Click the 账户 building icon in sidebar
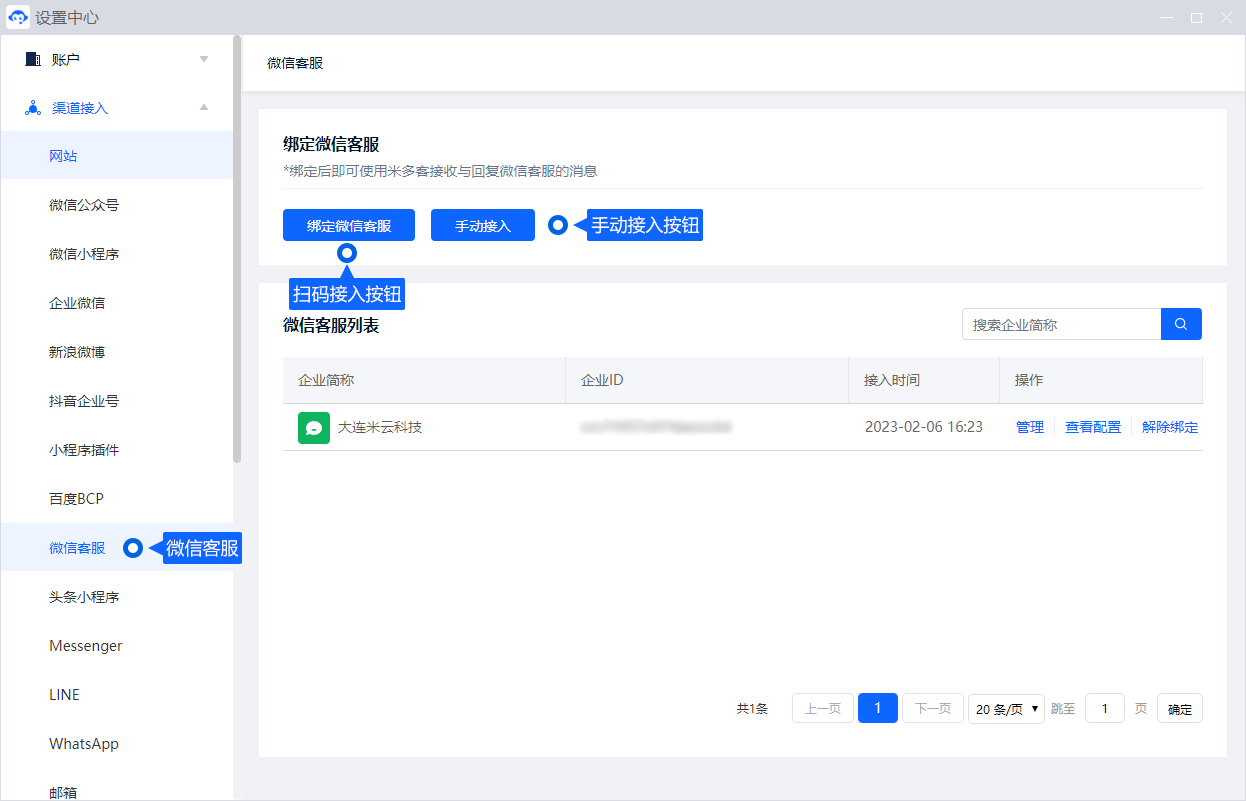 [33, 59]
